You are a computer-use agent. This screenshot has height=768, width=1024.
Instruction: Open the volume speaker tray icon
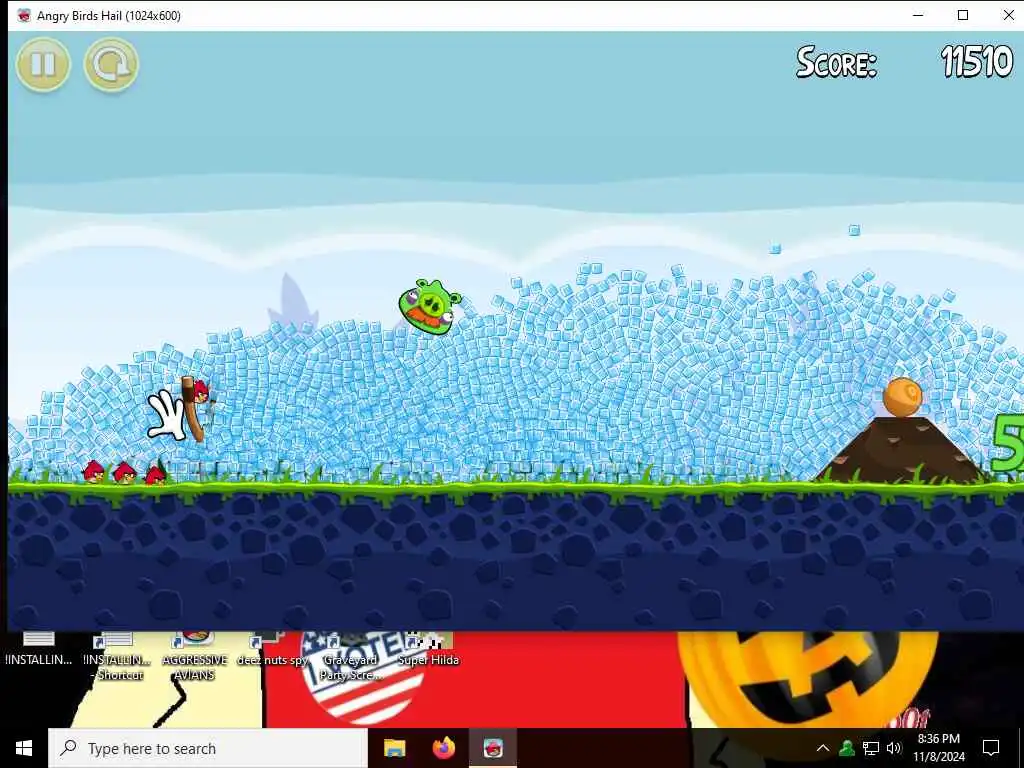click(894, 748)
